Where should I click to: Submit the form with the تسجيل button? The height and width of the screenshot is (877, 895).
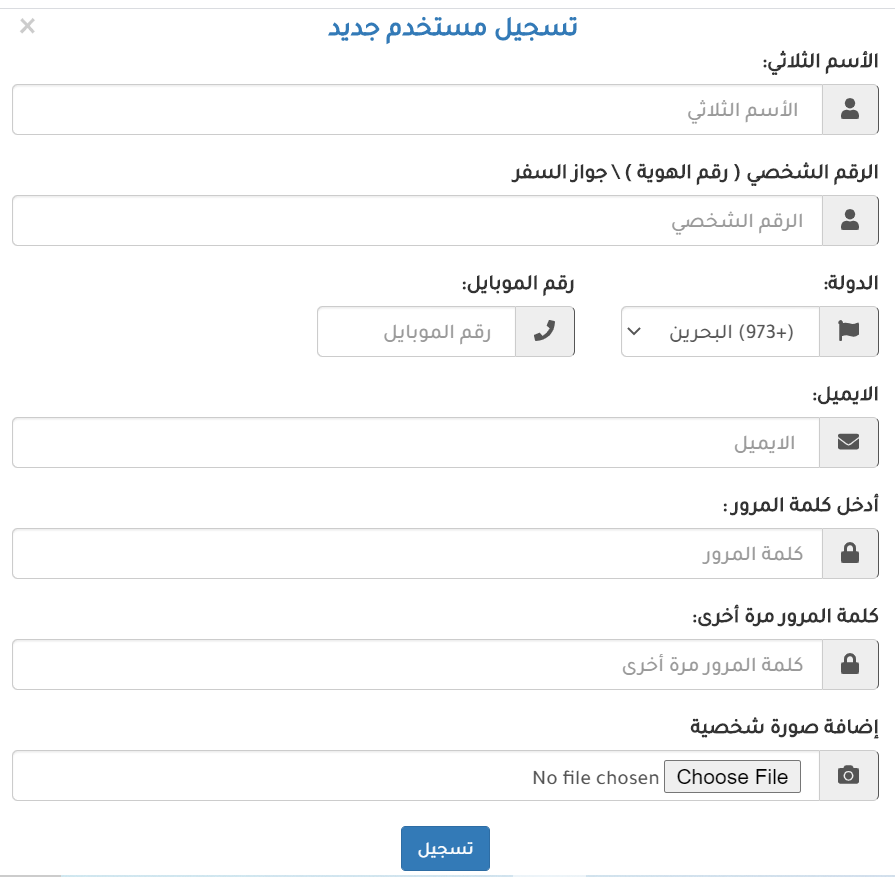coord(445,848)
